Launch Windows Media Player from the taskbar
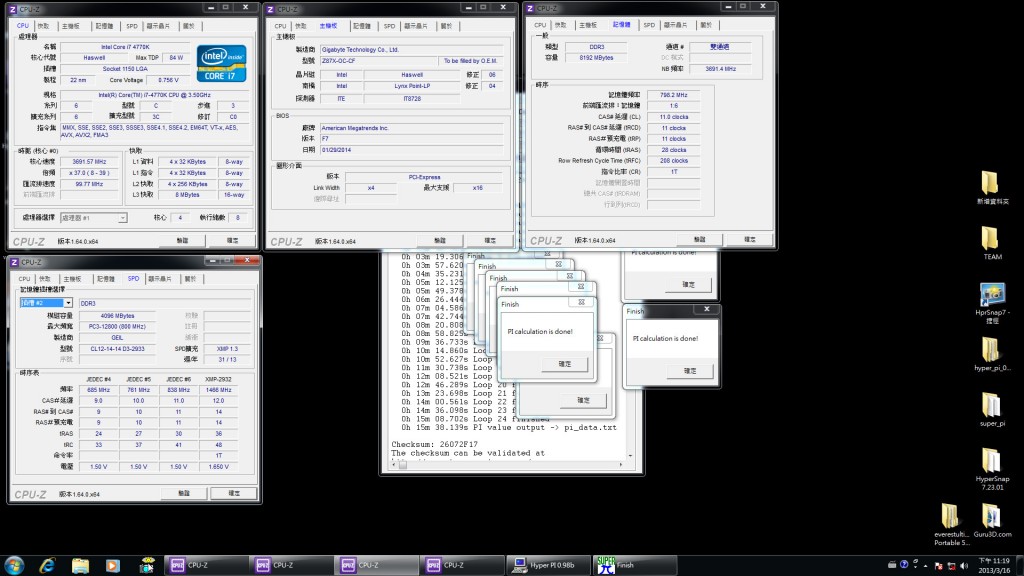This screenshot has width=1024, height=576. pyautogui.click(x=113, y=565)
